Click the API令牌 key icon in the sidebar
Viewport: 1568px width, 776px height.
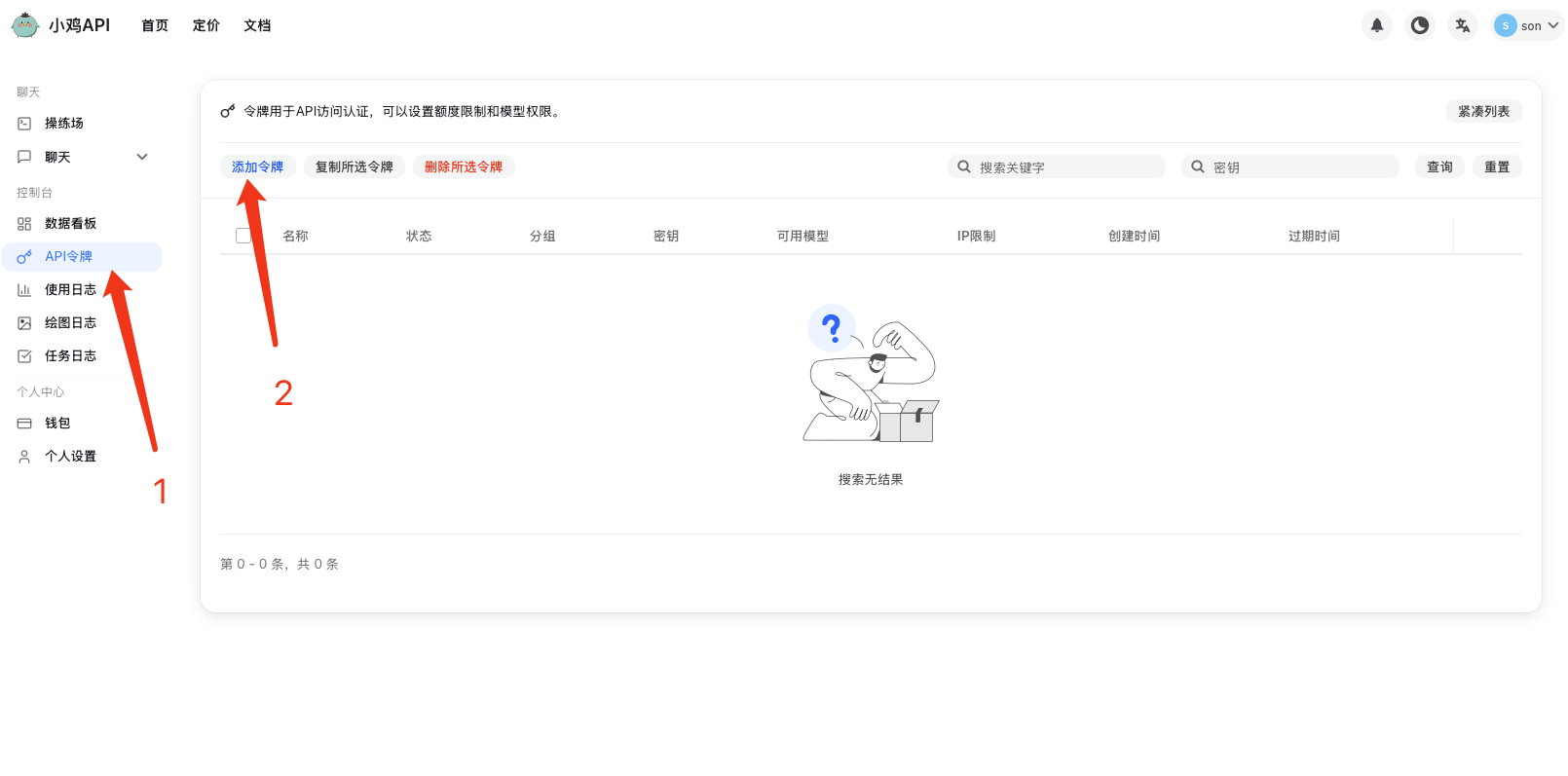point(24,257)
